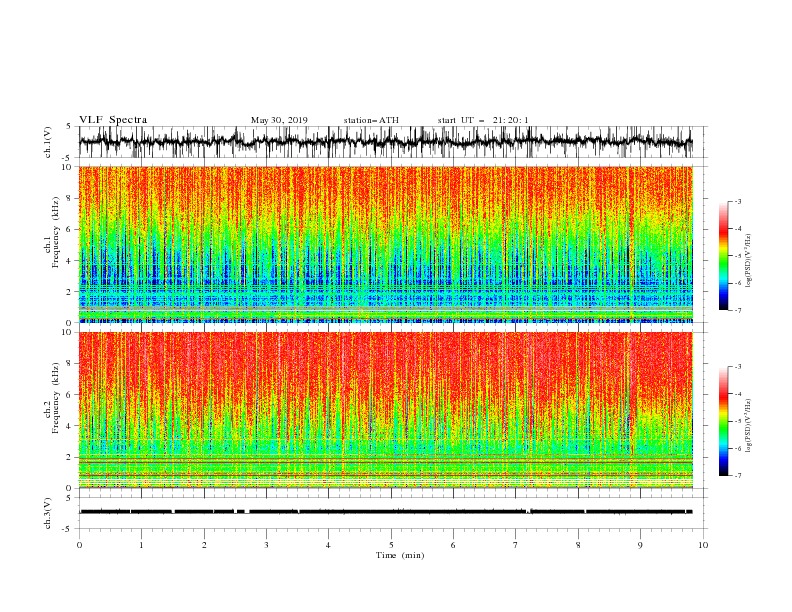Click the date 'May 30, 2019'
The height and width of the screenshot is (612, 792).
(279, 120)
